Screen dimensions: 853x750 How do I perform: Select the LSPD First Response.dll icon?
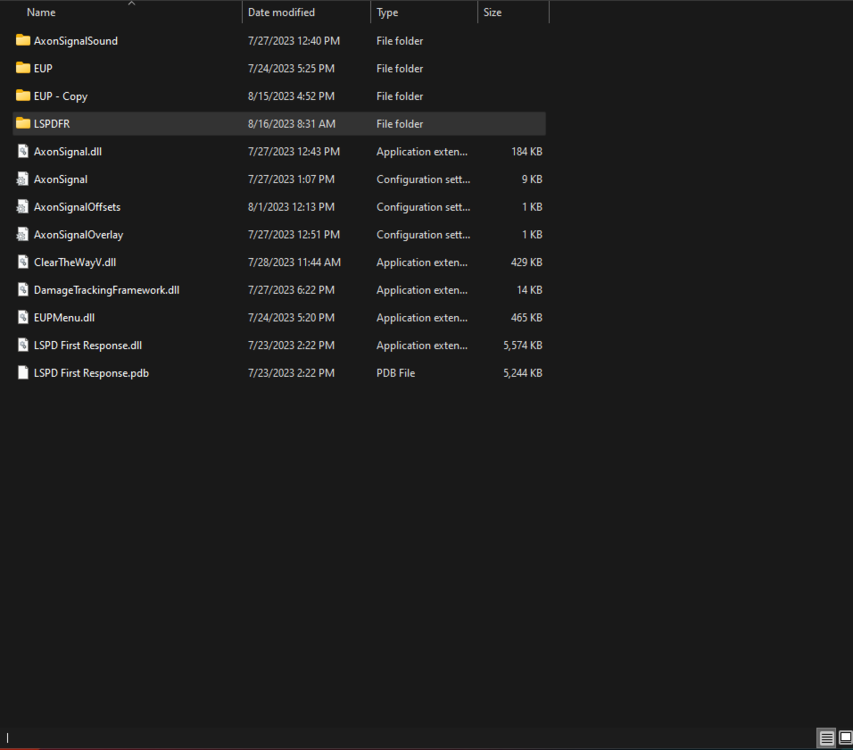(22, 345)
